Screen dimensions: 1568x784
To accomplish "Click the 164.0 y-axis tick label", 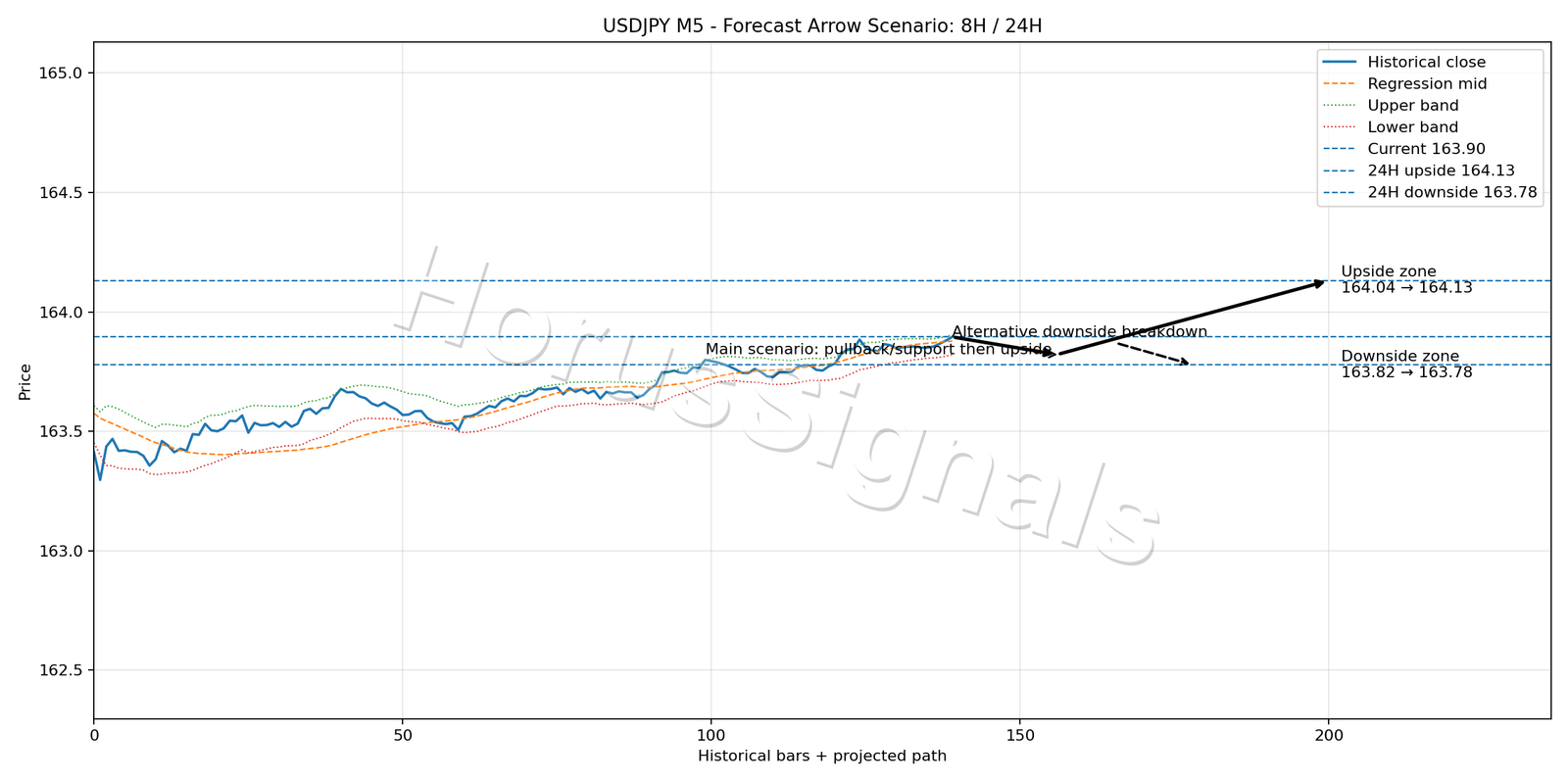I will click(63, 313).
